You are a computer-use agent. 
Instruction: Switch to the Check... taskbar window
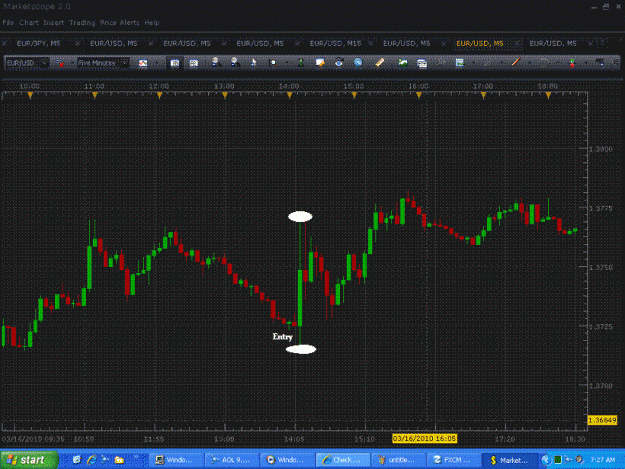click(x=342, y=460)
